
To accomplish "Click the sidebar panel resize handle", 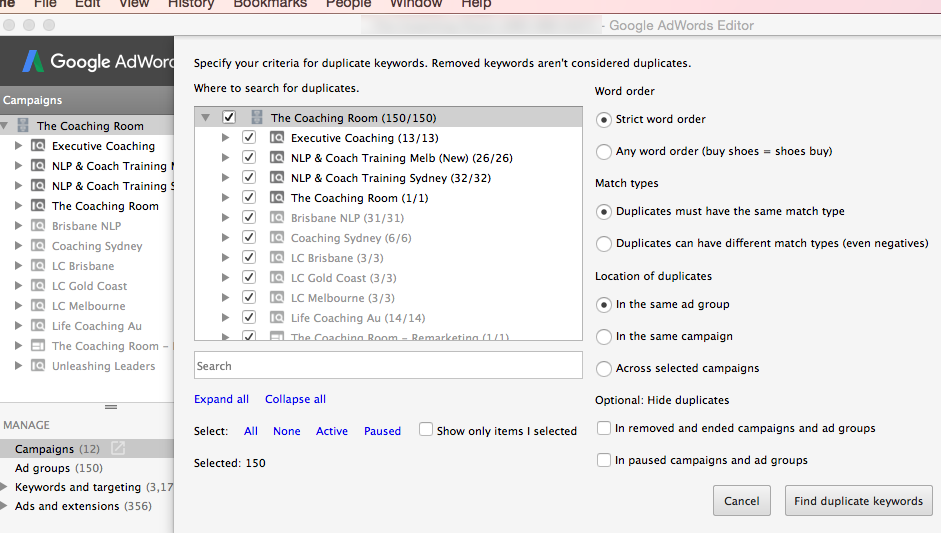I will pos(111,406).
